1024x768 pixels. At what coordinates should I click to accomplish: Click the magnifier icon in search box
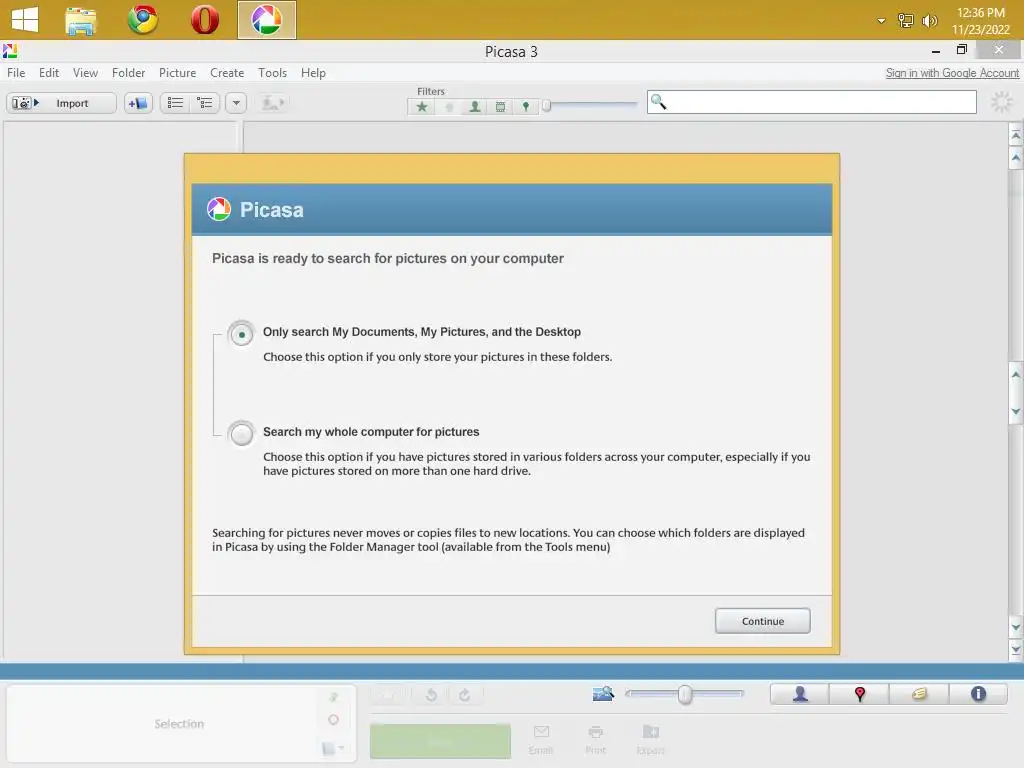(658, 102)
